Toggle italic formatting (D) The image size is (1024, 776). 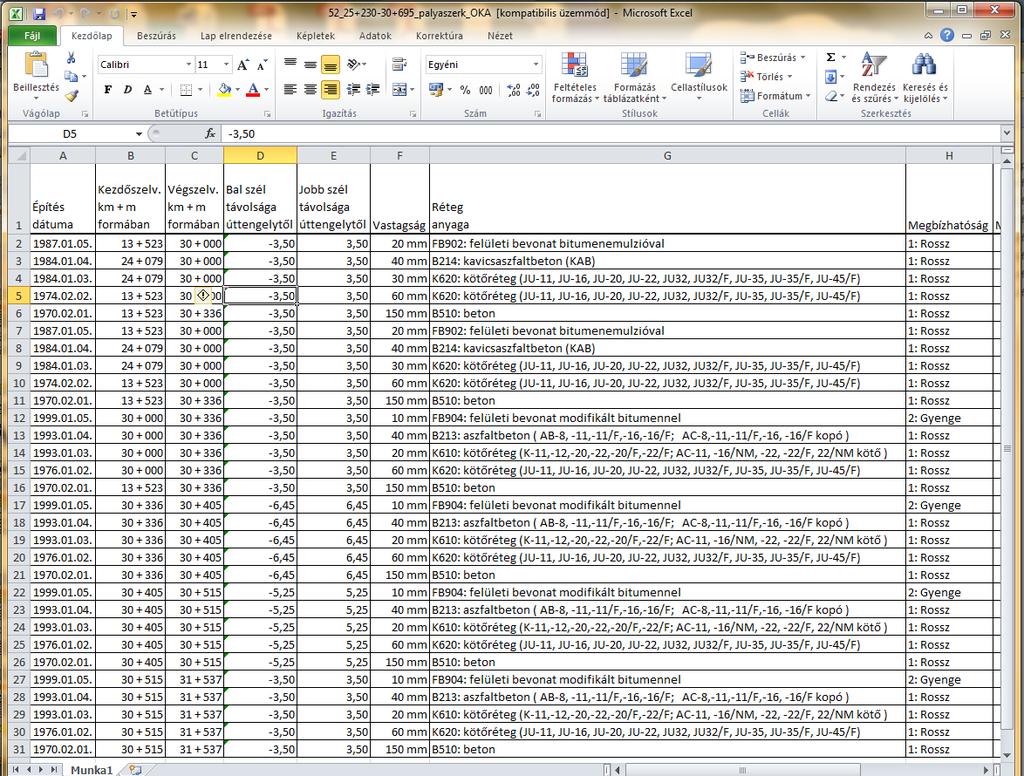(127, 89)
